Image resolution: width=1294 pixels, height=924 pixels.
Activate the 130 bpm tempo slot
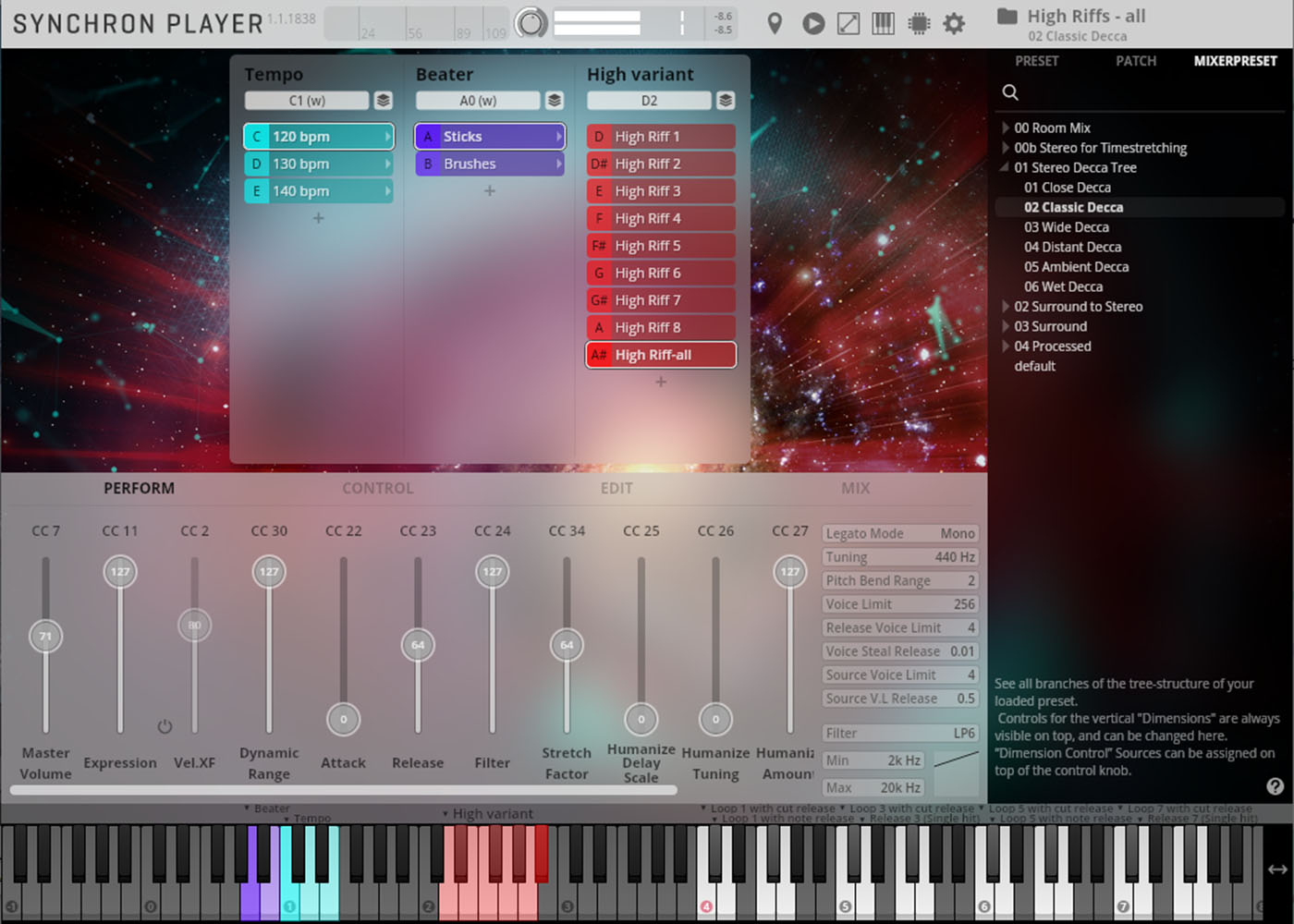coord(318,164)
